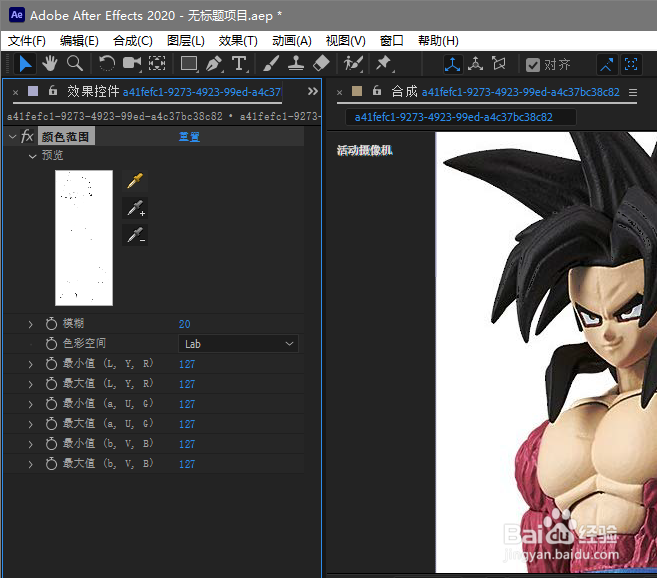Select the Eraser tool
The image size is (657, 578).
point(321,64)
